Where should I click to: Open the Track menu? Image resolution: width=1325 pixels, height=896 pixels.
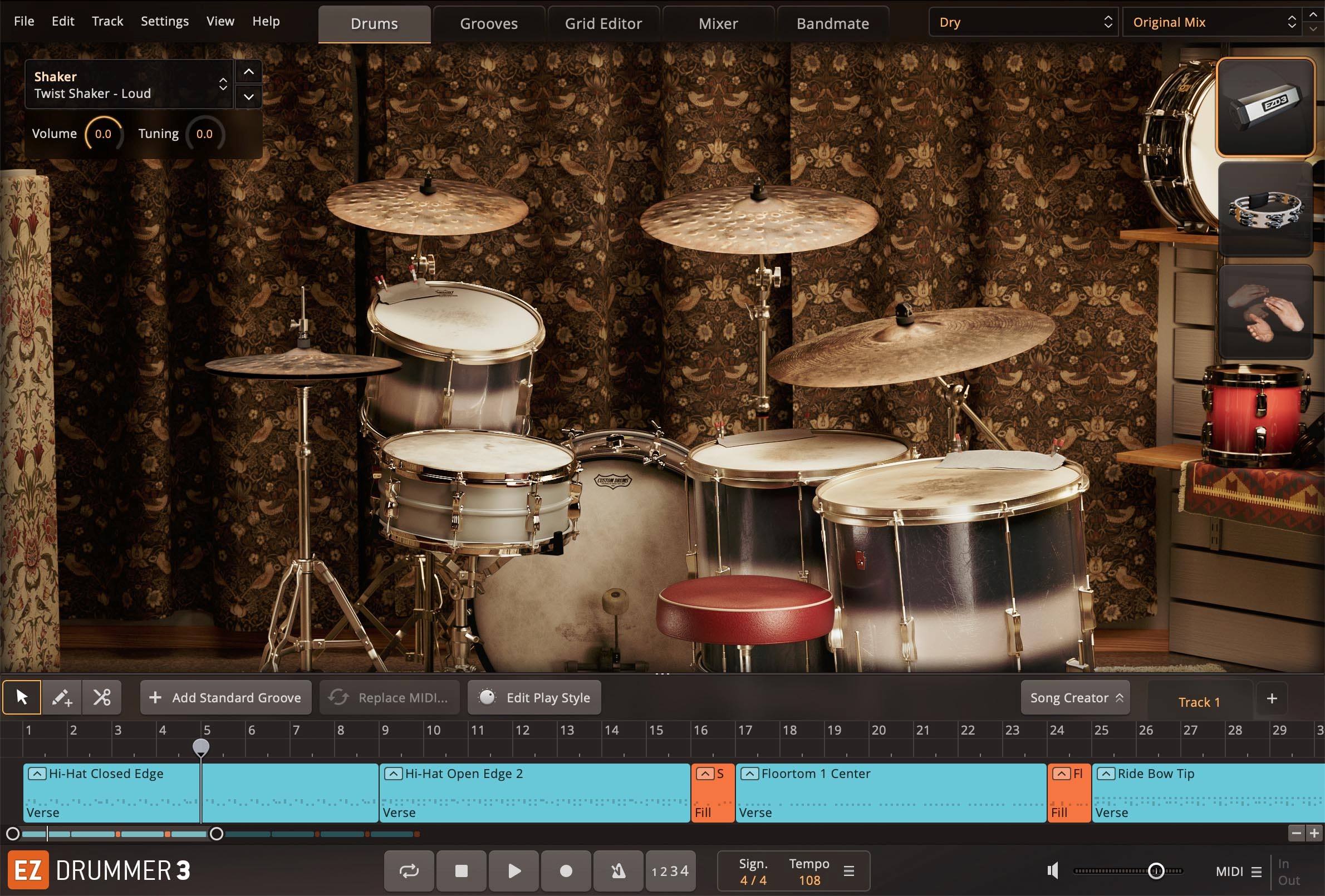pyautogui.click(x=107, y=21)
